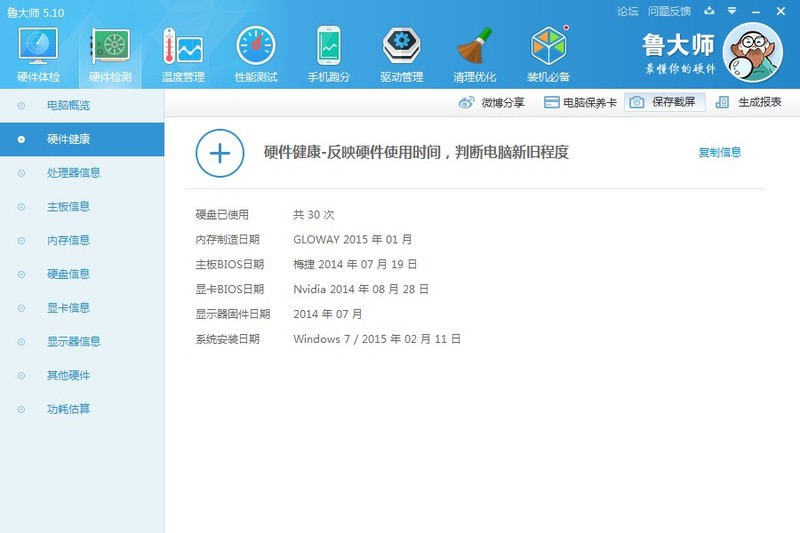
Task: Open 硬件体检 hardware checkup icon
Action: pos(38,45)
